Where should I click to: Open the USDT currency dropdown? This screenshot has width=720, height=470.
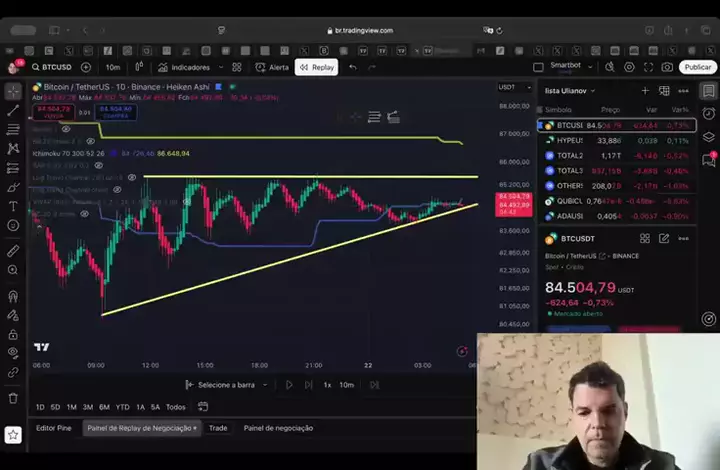coord(508,88)
